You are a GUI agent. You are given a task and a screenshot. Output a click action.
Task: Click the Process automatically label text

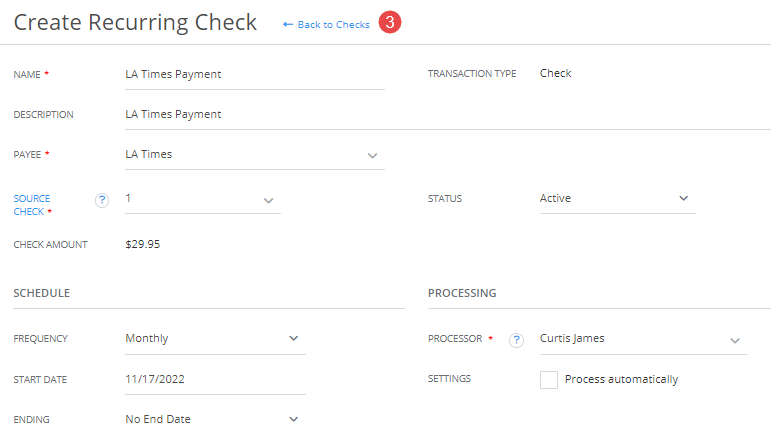tap(622, 379)
